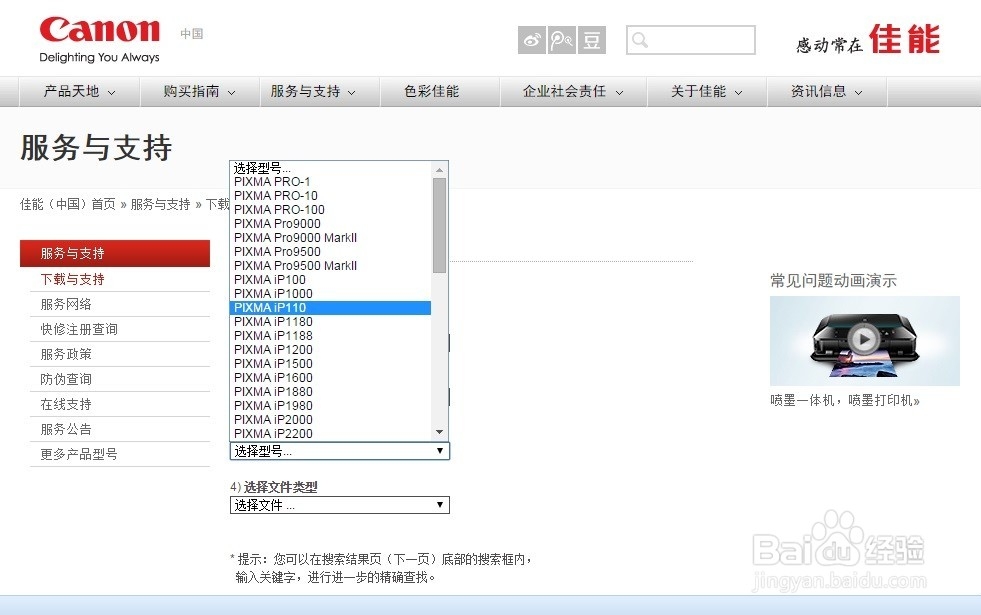Click the list scrollbar down arrow
Viewport: 981px width, 615px height.
pos(439,432)
